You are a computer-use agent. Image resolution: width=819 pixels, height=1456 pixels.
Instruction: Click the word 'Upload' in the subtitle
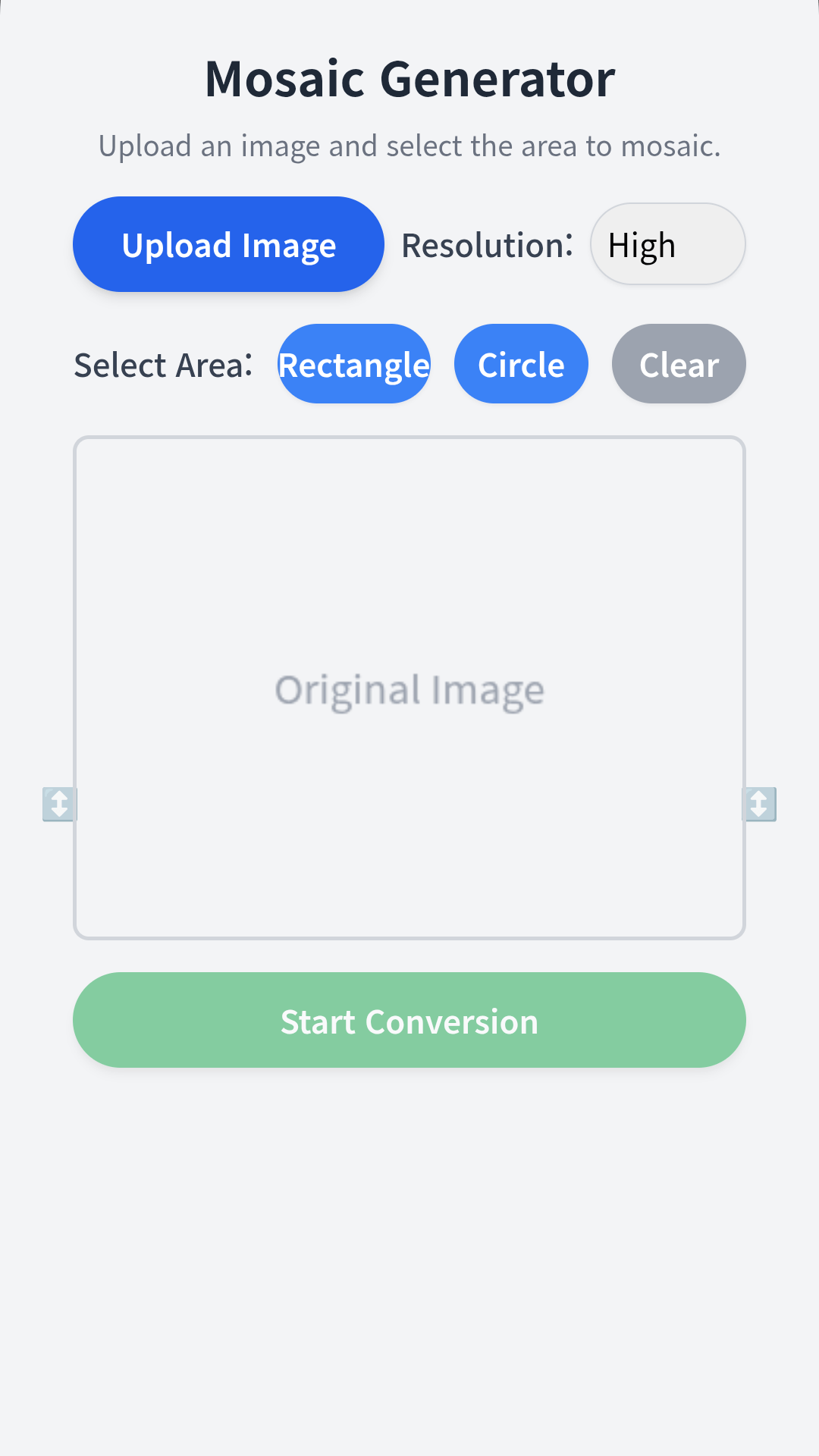pos(145,146)
